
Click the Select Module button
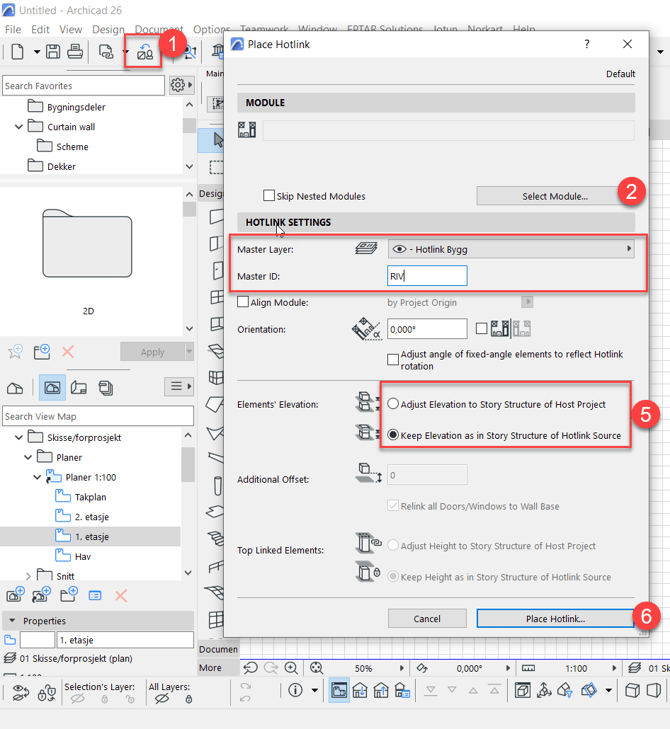pos(554,196)
